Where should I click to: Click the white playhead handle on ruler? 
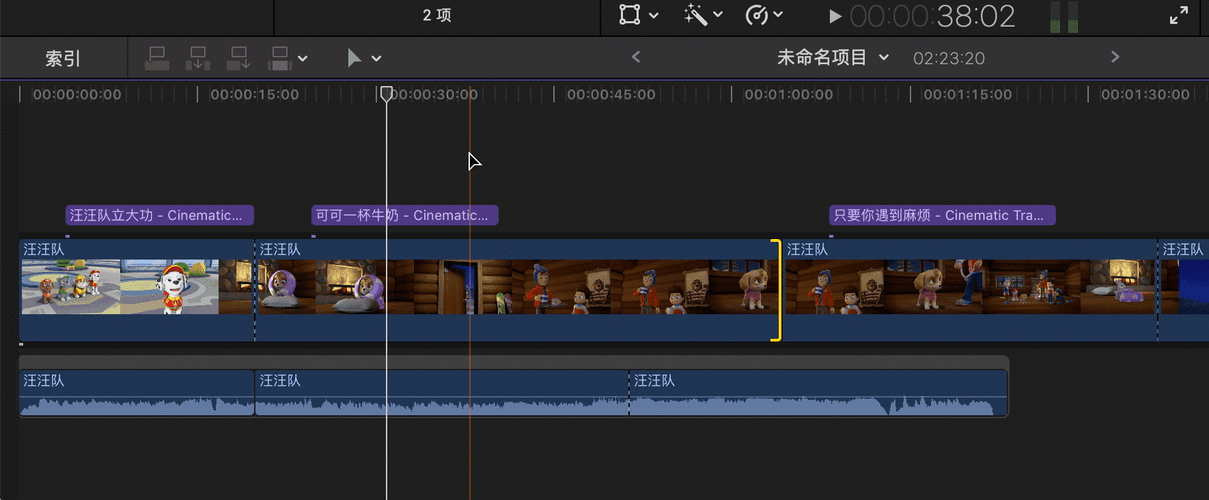[x=386, y=93]
